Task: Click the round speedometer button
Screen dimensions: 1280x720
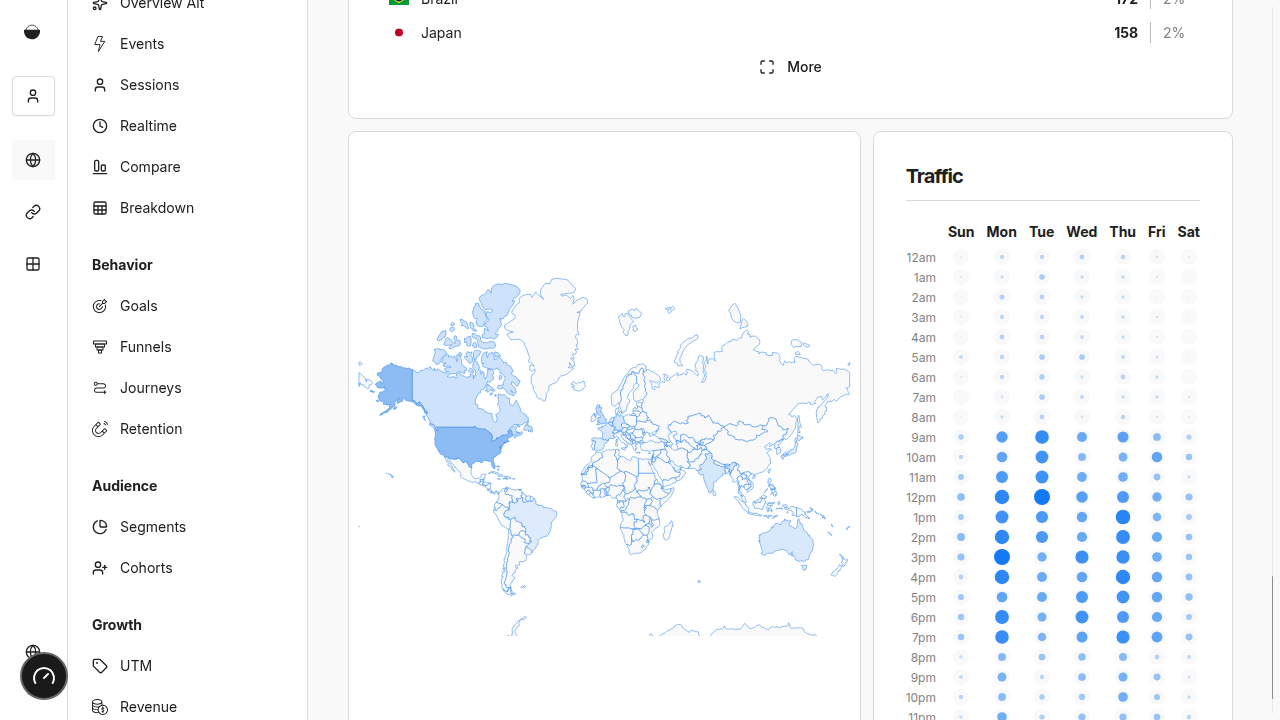Action: (44, 676)
